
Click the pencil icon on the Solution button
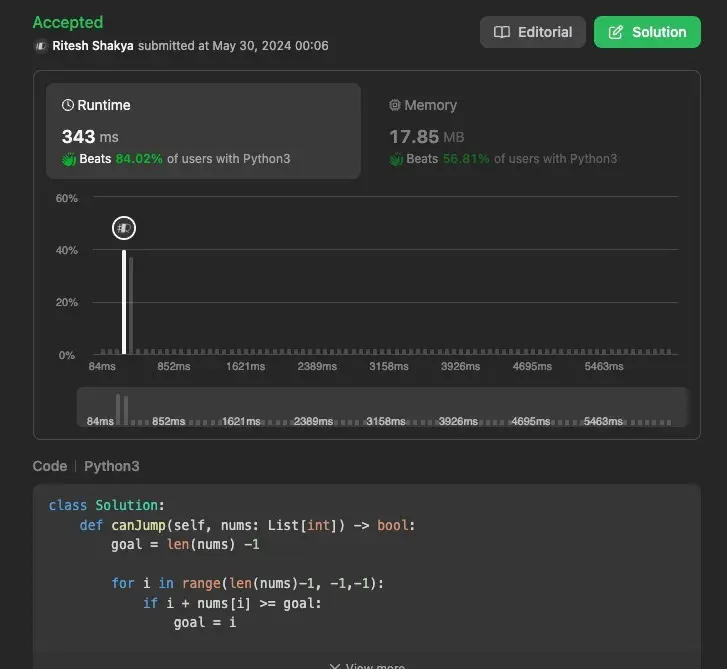615,32
